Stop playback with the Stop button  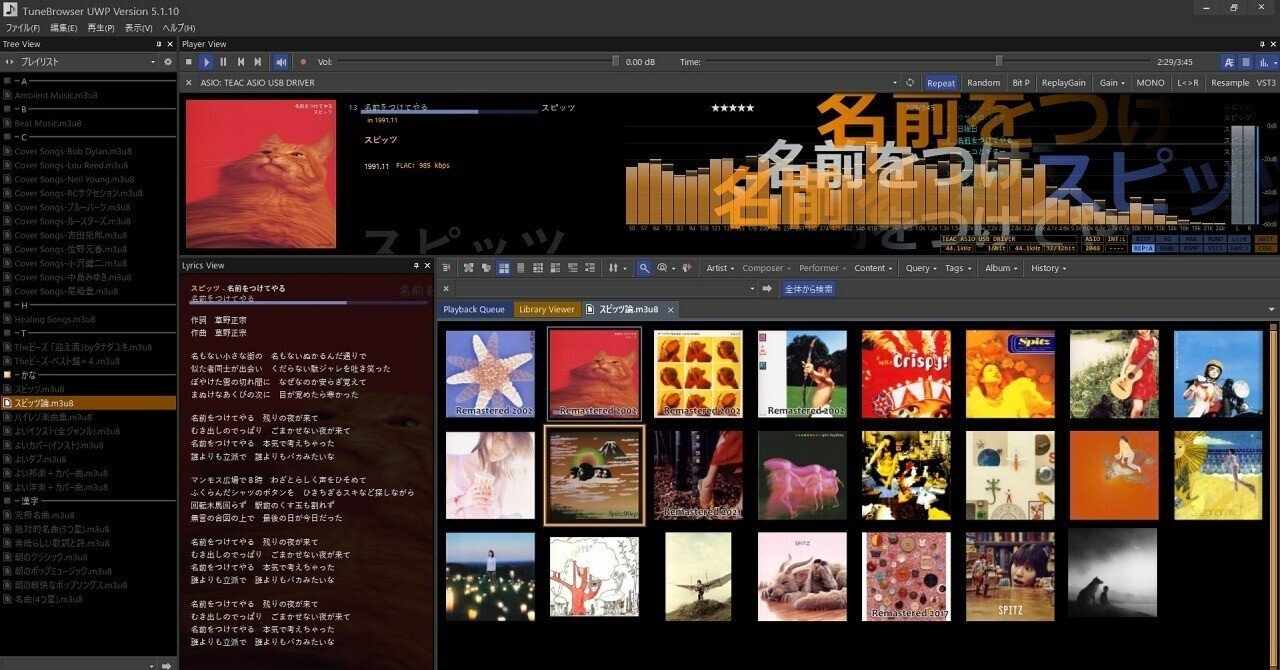click(189, 62)
